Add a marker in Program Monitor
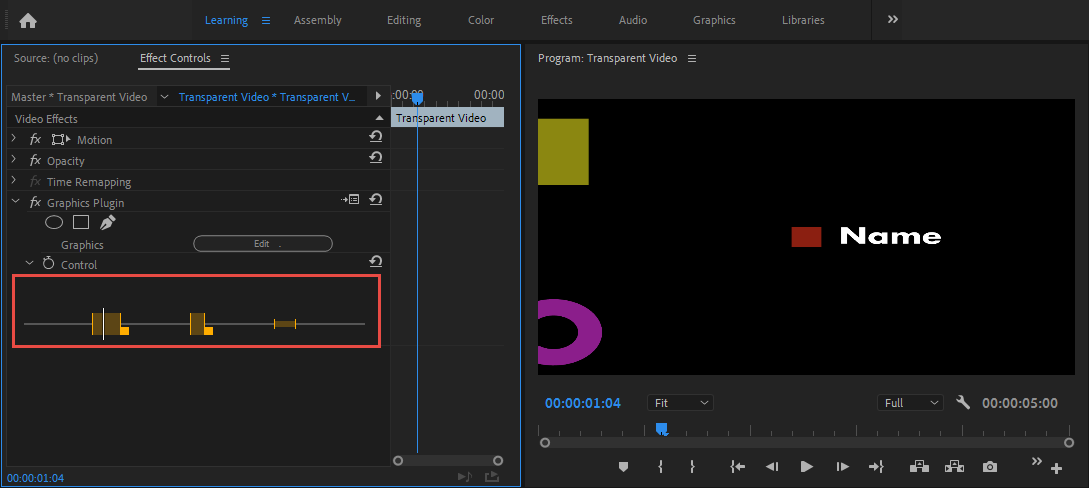 tap(623, 467)
